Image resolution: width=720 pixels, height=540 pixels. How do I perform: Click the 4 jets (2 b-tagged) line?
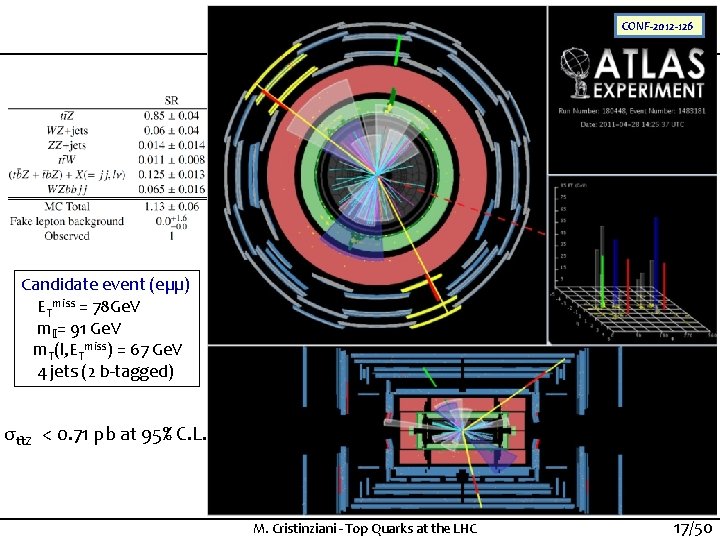[106, 371]
